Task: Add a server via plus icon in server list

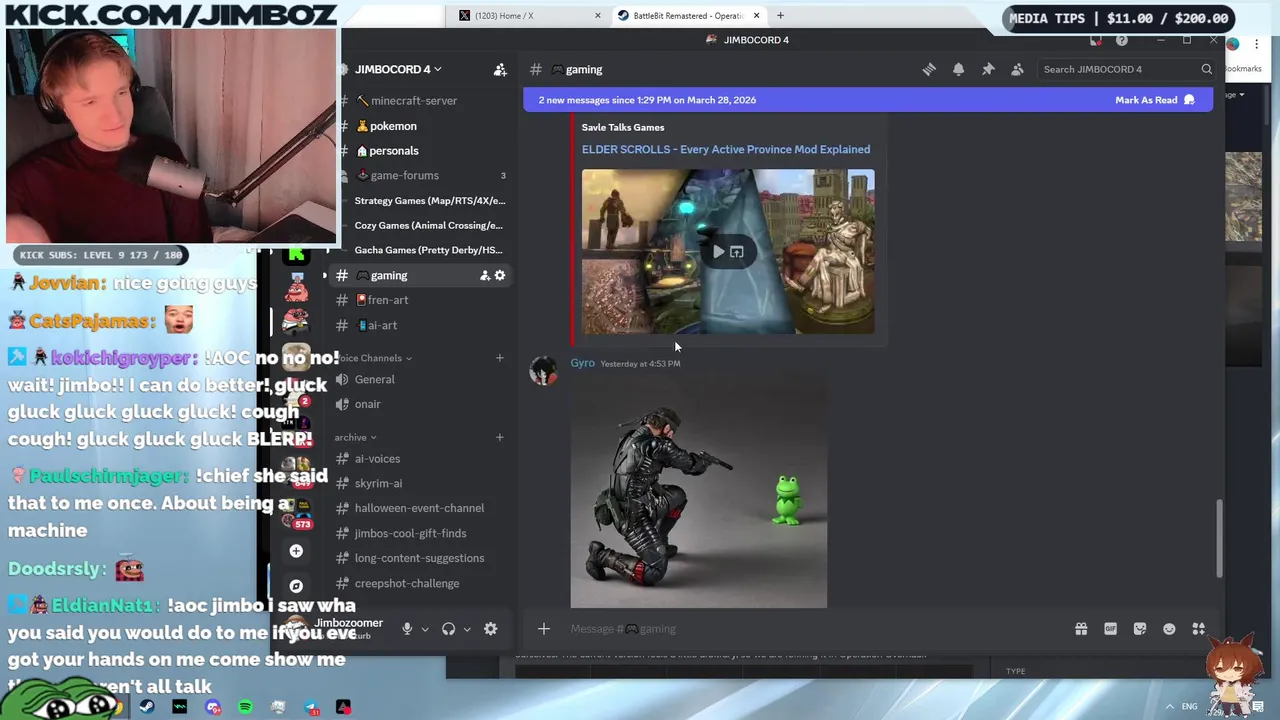Action: tap(296, 551)
